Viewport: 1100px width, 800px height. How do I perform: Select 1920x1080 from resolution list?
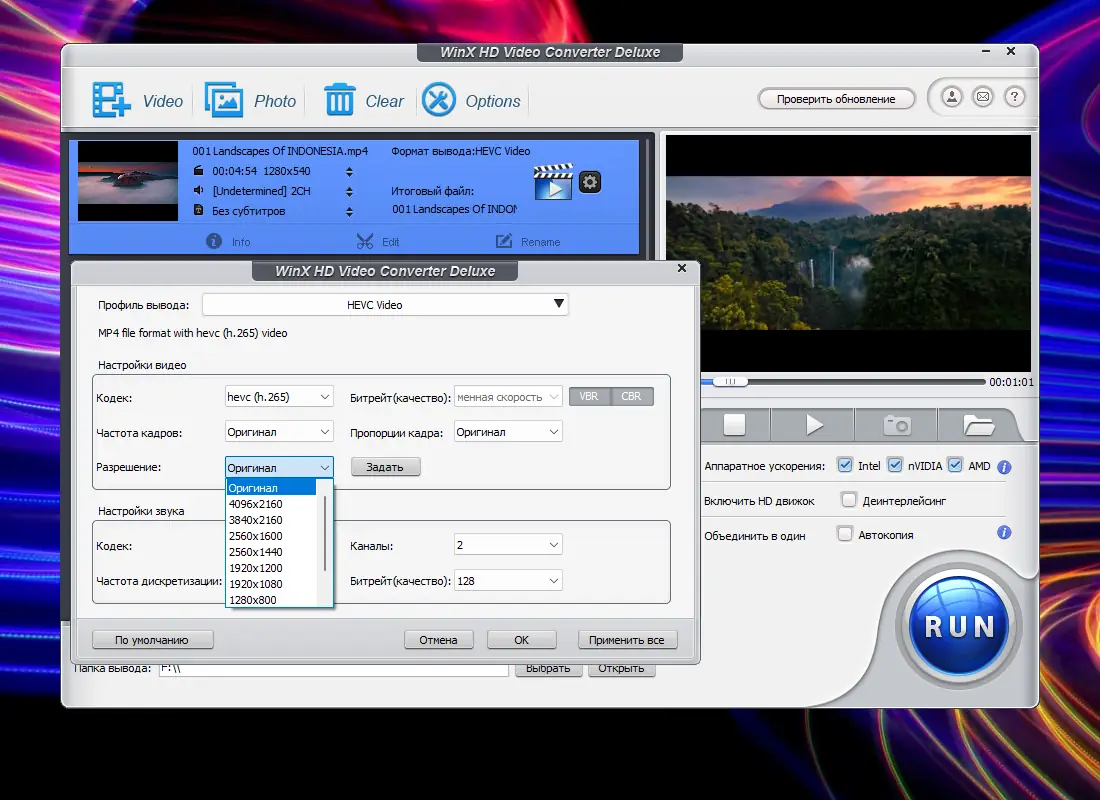[x=256, y=584]
